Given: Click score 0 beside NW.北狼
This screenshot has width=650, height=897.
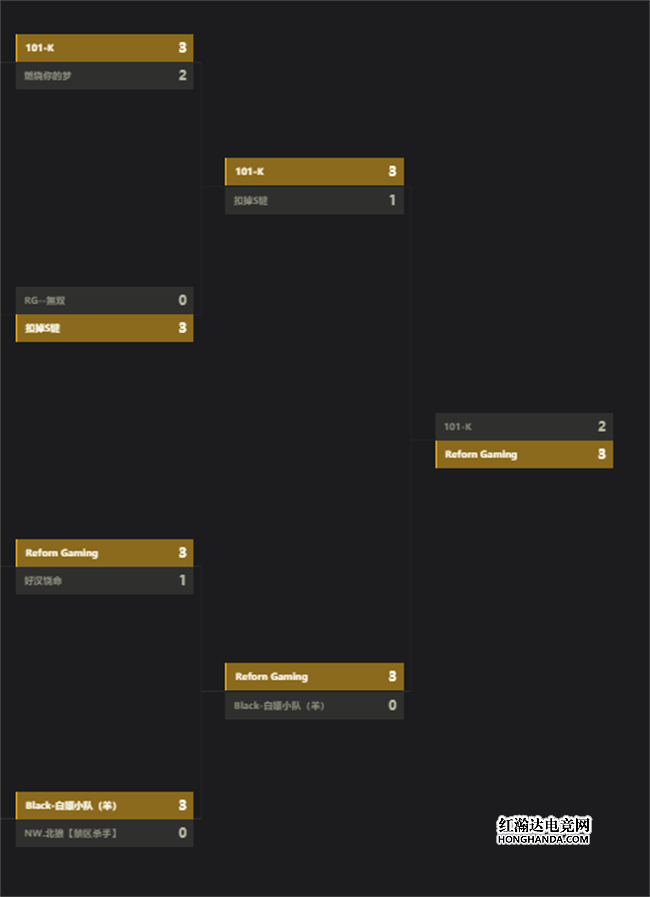Looking at the screenshot, I should [x=183, y=833].
